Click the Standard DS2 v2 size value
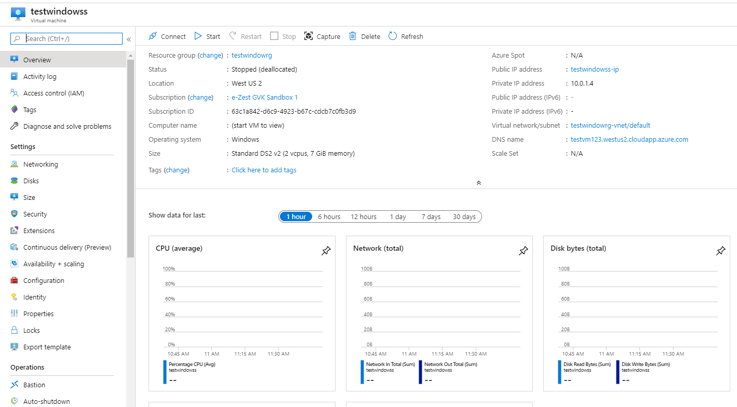The height and width of the screenshot is (407, 737). tap(293, 154)
